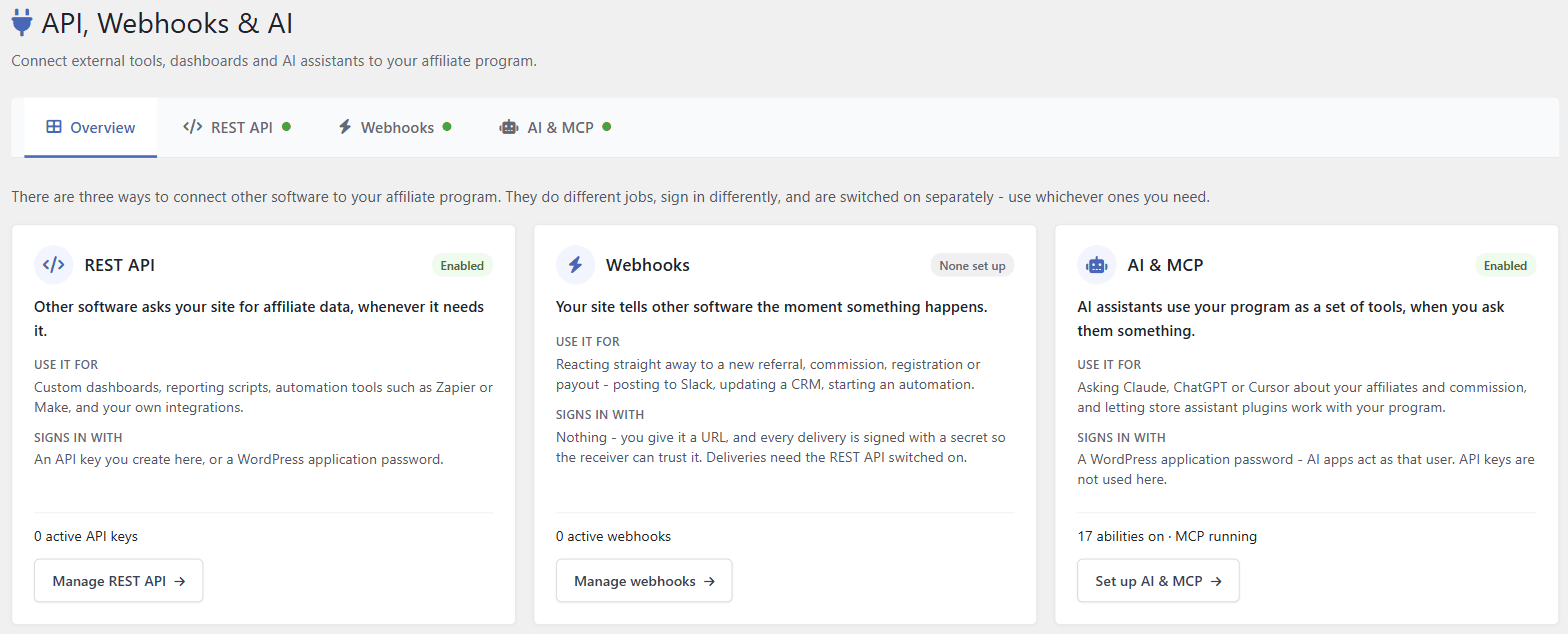1568x634 pixels.
Task: Click the Enabled badge on AI & MCP card
Action: [1505, 265]
